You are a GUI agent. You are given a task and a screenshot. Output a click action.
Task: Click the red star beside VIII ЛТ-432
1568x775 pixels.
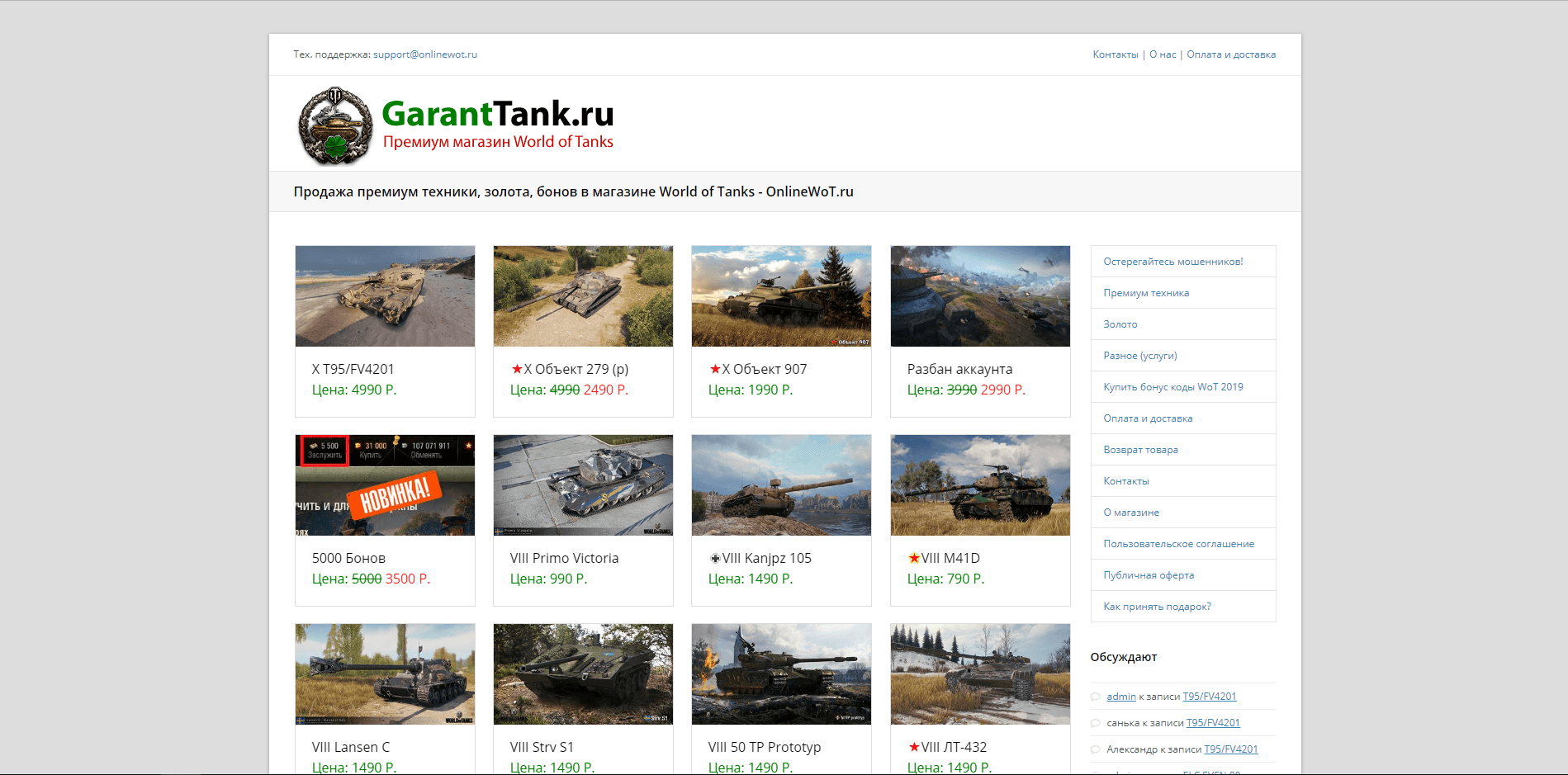coord(913,746)
